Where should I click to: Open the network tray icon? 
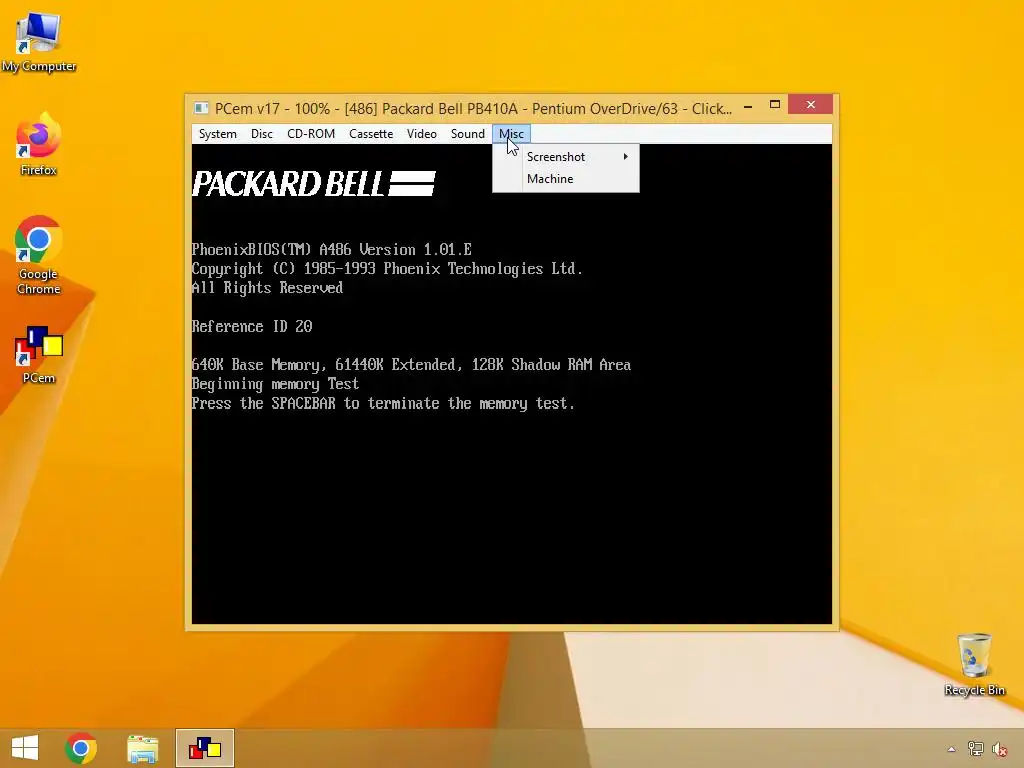[x=975, y=749]
